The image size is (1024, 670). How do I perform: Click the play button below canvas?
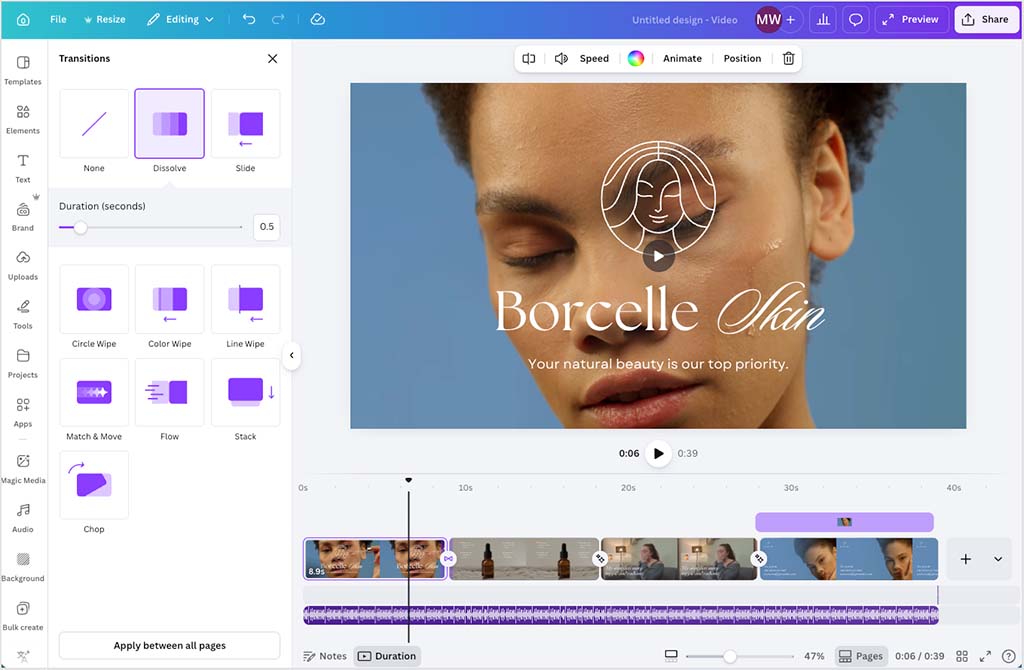(x=658, y=453)
